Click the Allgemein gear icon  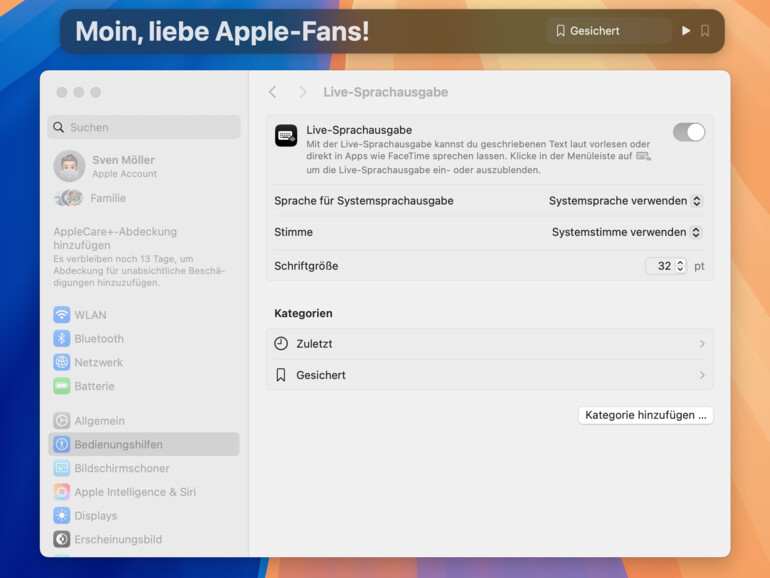pos(61,420)
